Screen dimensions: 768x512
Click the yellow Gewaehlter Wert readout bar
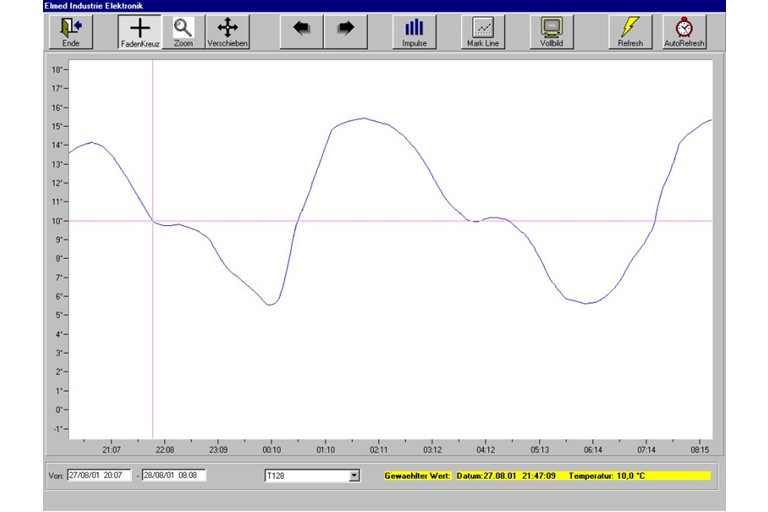tap(547, 476)
